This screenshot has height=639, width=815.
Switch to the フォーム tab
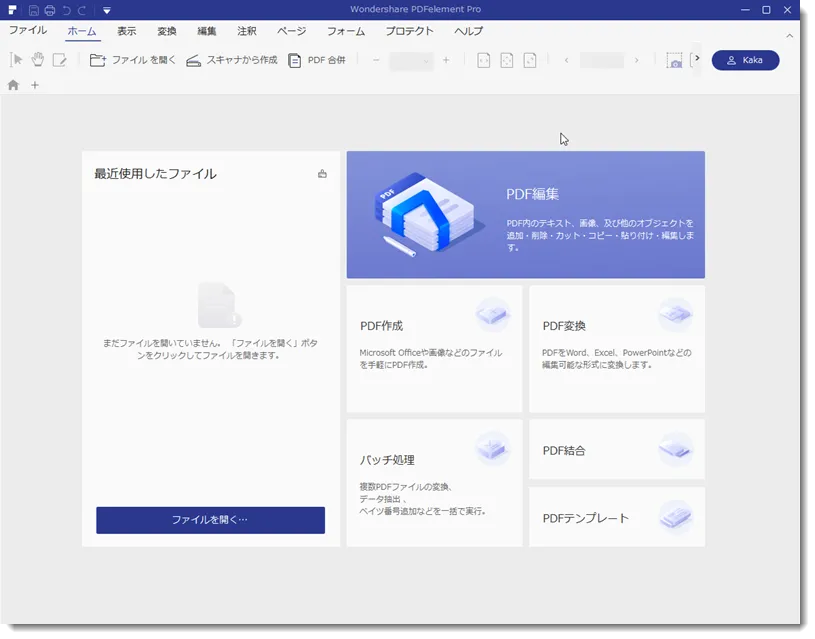pyautogui.click(x=346, y=31)
